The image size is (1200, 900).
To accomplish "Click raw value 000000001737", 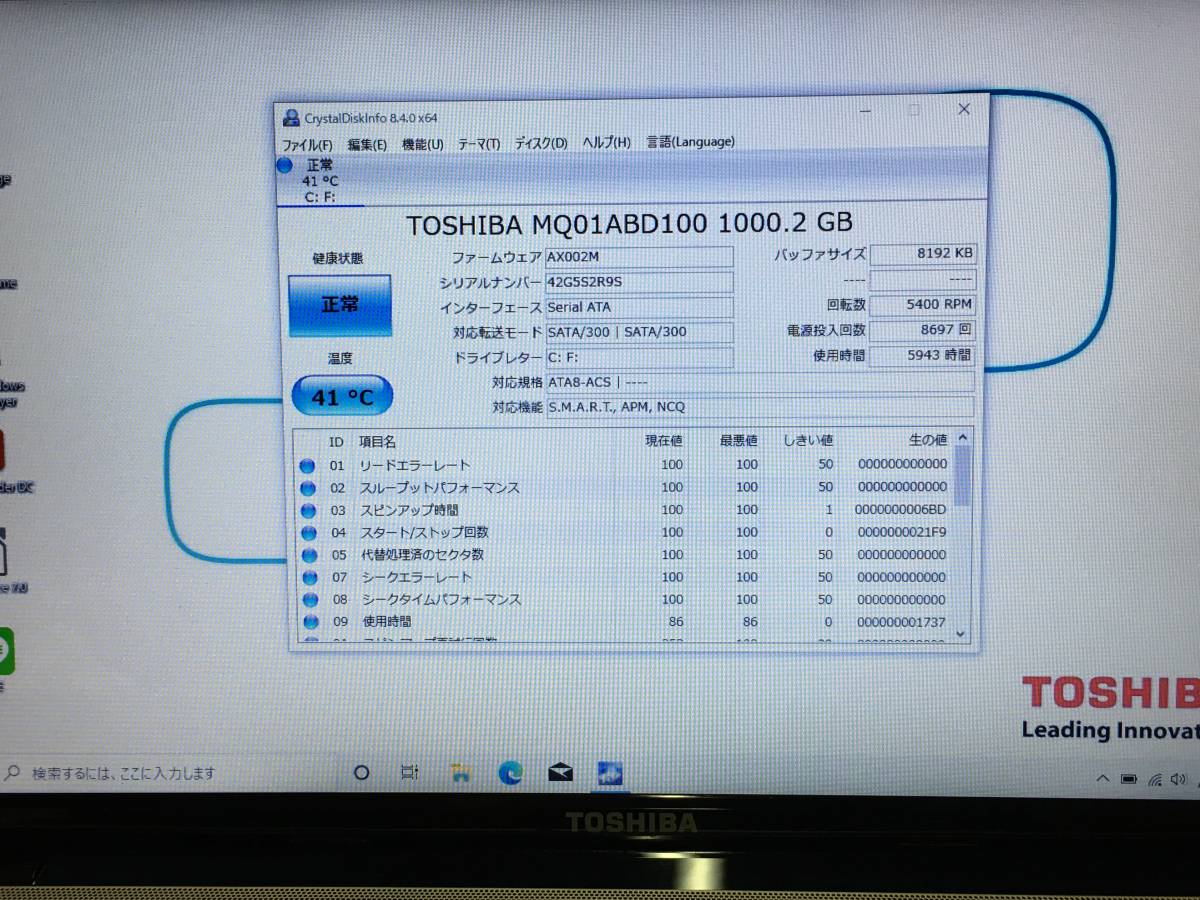I will click(x=901, y=622).
